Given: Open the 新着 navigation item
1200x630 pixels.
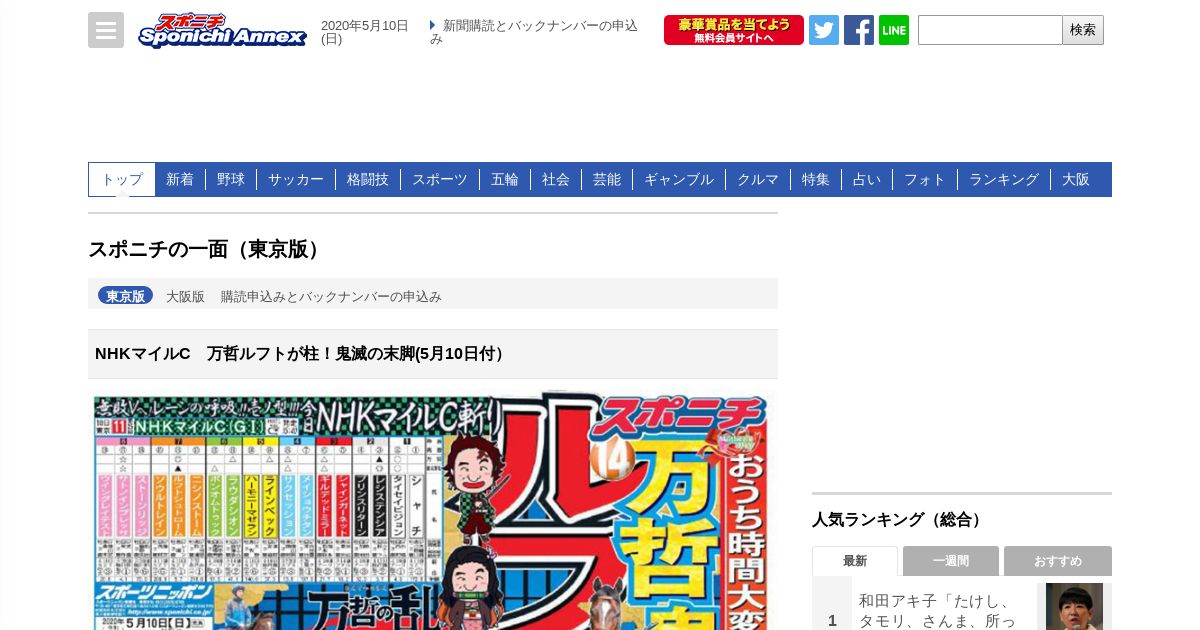Looking at the screenshot, I should pos(180,179).
